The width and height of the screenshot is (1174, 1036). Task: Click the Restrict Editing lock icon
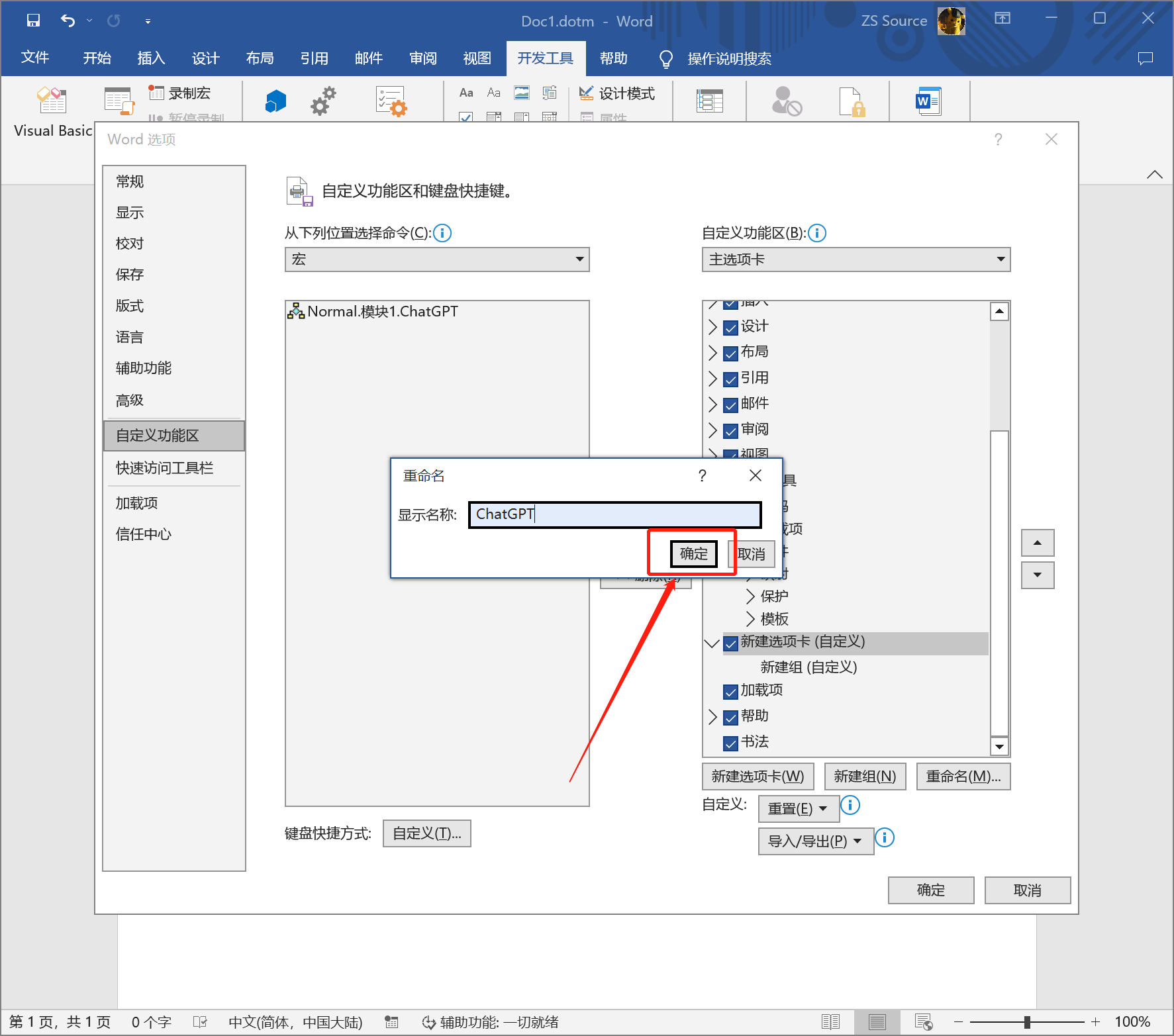point(851,101)
